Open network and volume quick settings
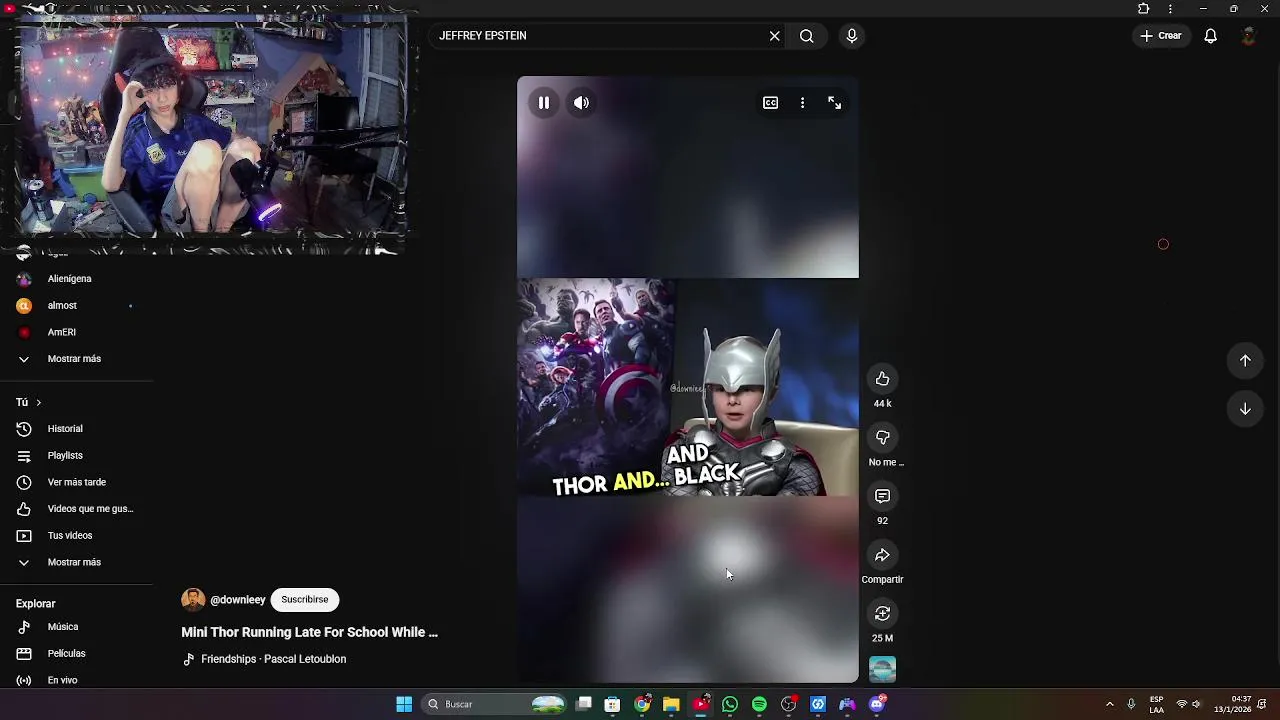 1189,704
